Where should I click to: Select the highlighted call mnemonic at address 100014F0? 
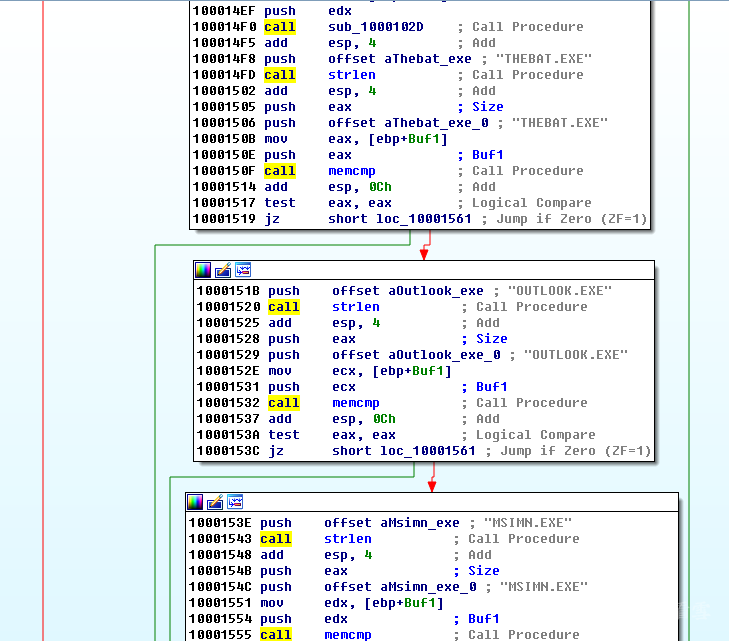[279, 27]
